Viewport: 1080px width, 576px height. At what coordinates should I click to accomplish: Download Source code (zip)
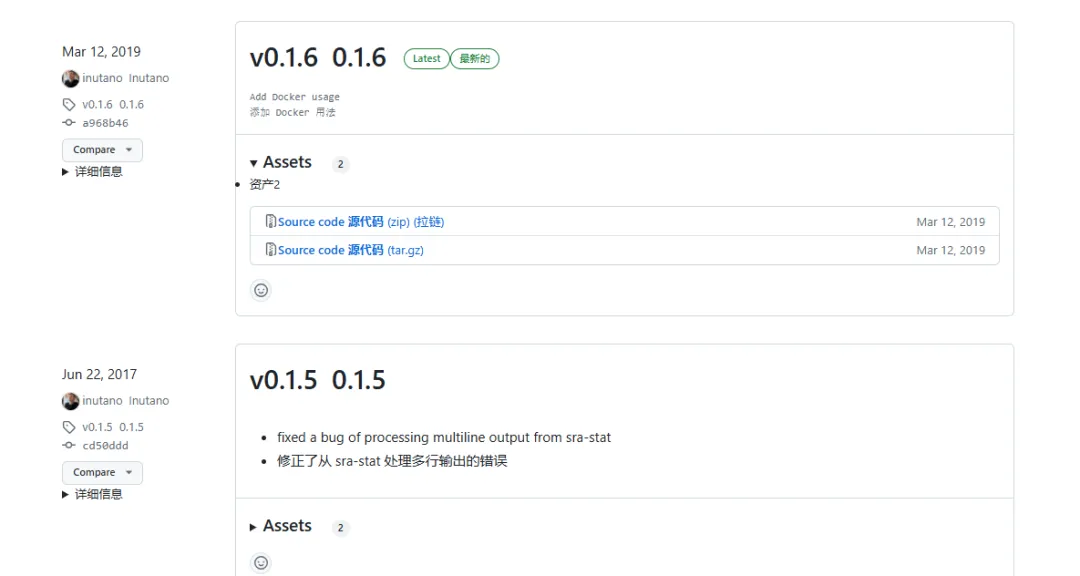pyautogui.click(x=361, y=222)
